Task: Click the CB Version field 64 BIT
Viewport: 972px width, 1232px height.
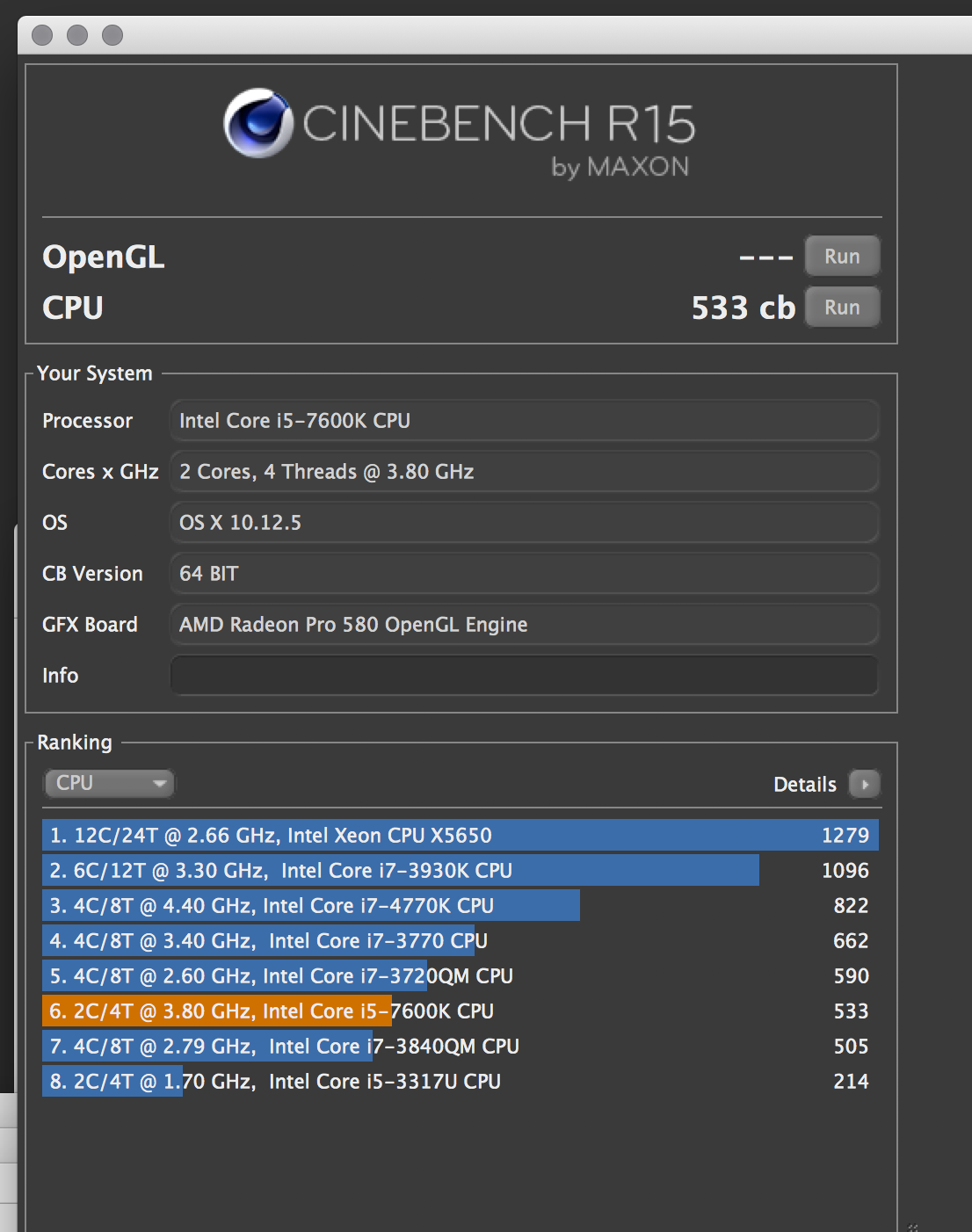Action: (x=524, y=574)
